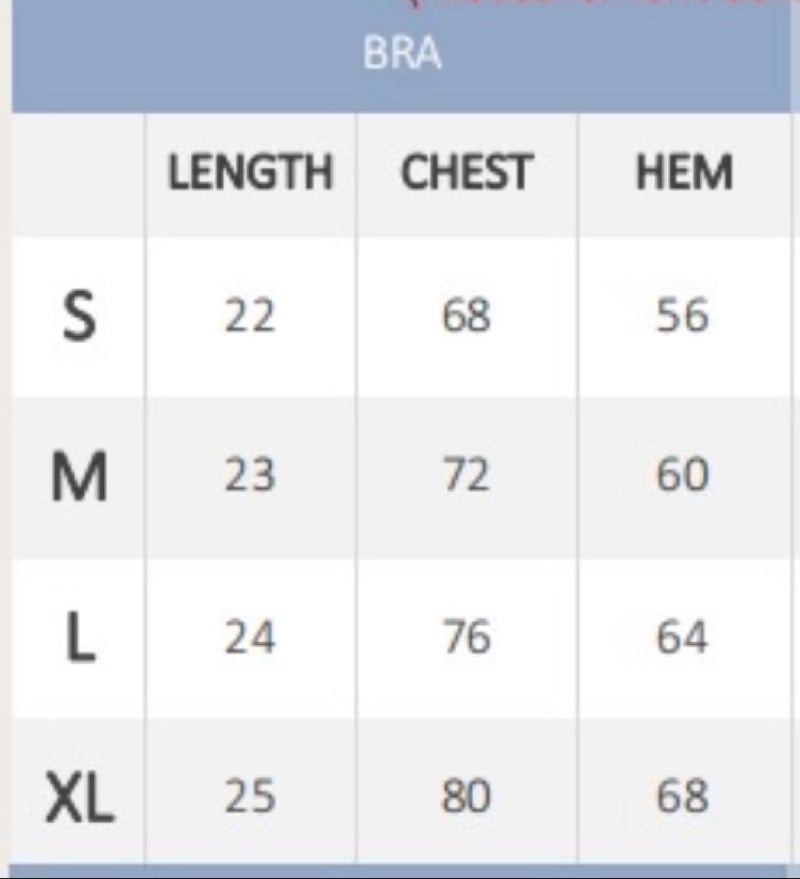Click the BRA table title
Viewport: 800px width, 879px height.
[403, 54]
